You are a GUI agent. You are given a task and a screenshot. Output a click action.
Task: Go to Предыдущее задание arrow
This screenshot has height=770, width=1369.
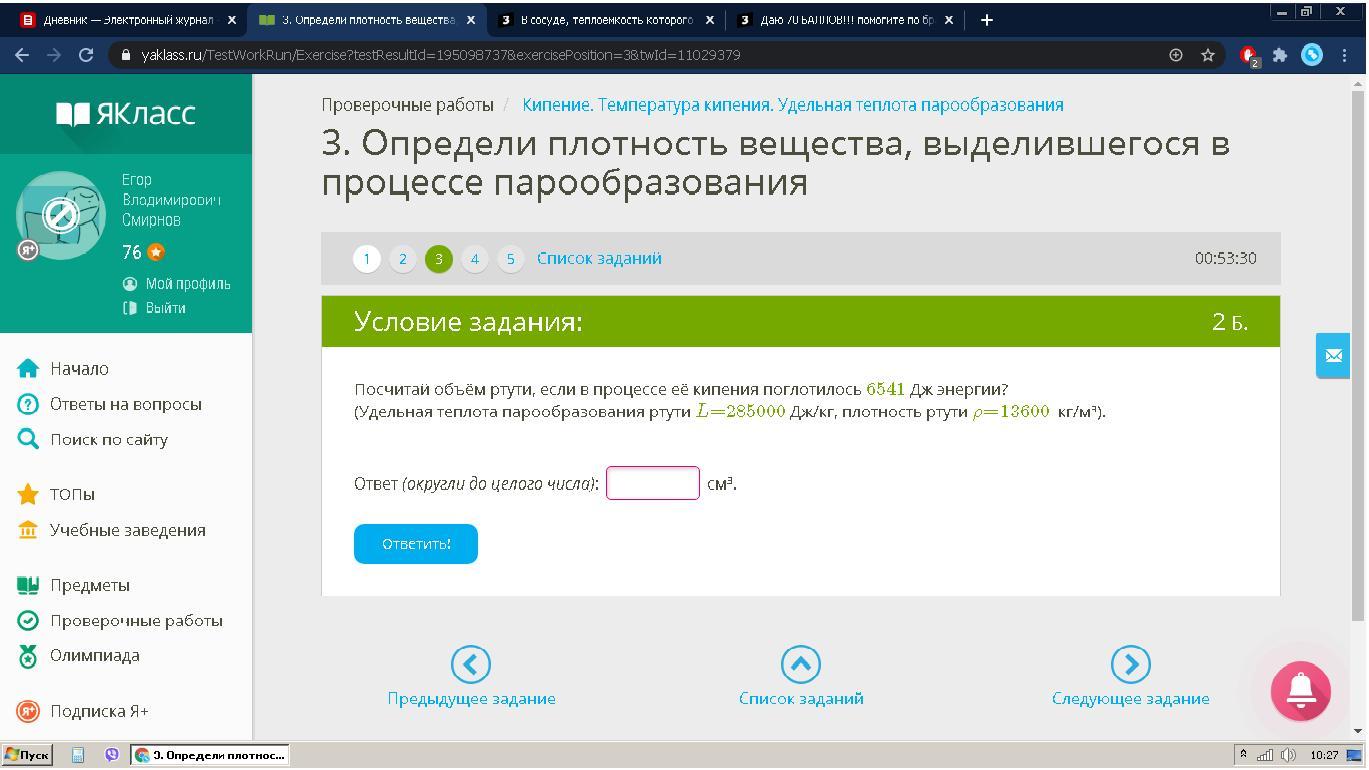click(471, 664)
